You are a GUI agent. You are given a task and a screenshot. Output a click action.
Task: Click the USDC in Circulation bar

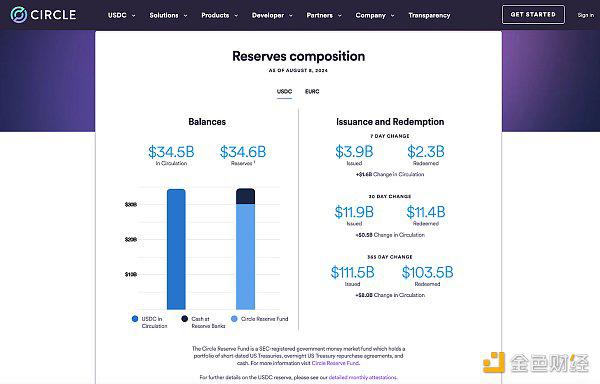pyautogui.click(x=176, y=249)
